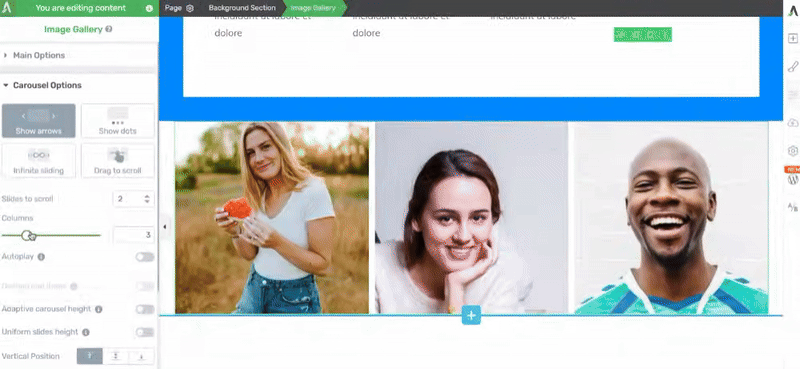Click the Image Gallery help question icon

(x=109, y=30)
